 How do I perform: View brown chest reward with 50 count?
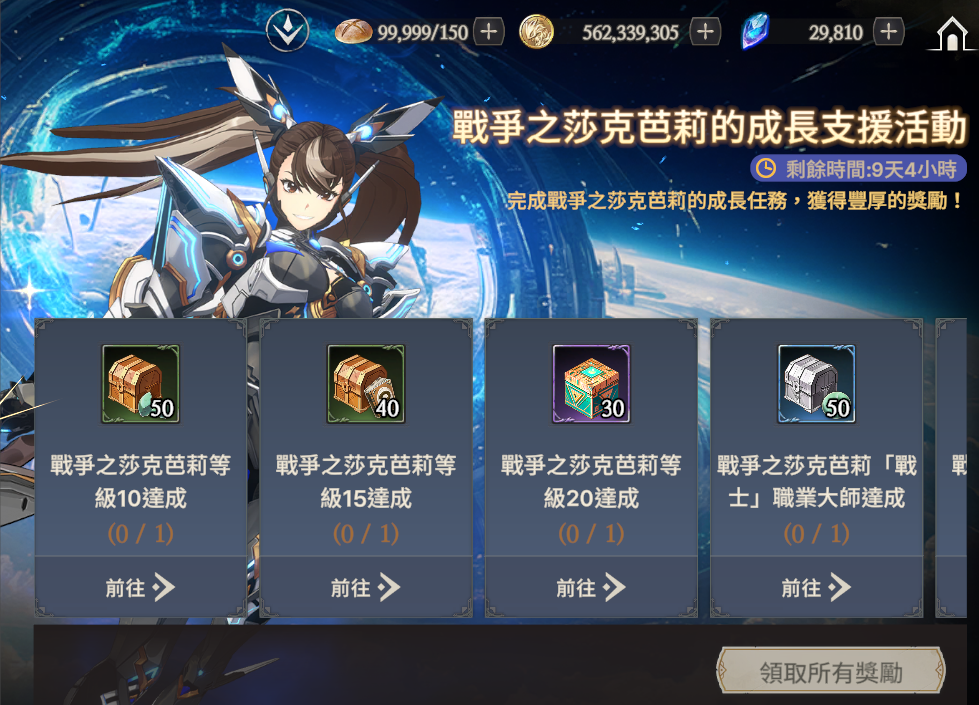pyautogui.click(x=140, y=384)
